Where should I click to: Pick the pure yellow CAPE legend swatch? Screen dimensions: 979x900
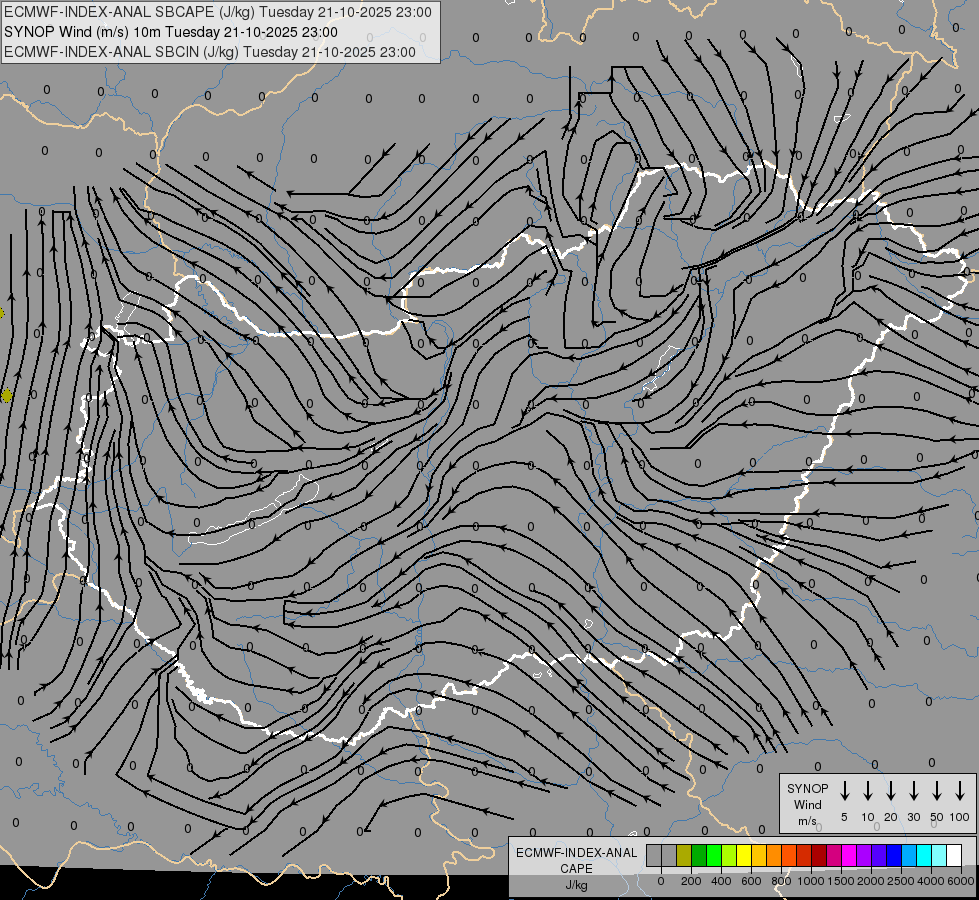pos(744,855)
